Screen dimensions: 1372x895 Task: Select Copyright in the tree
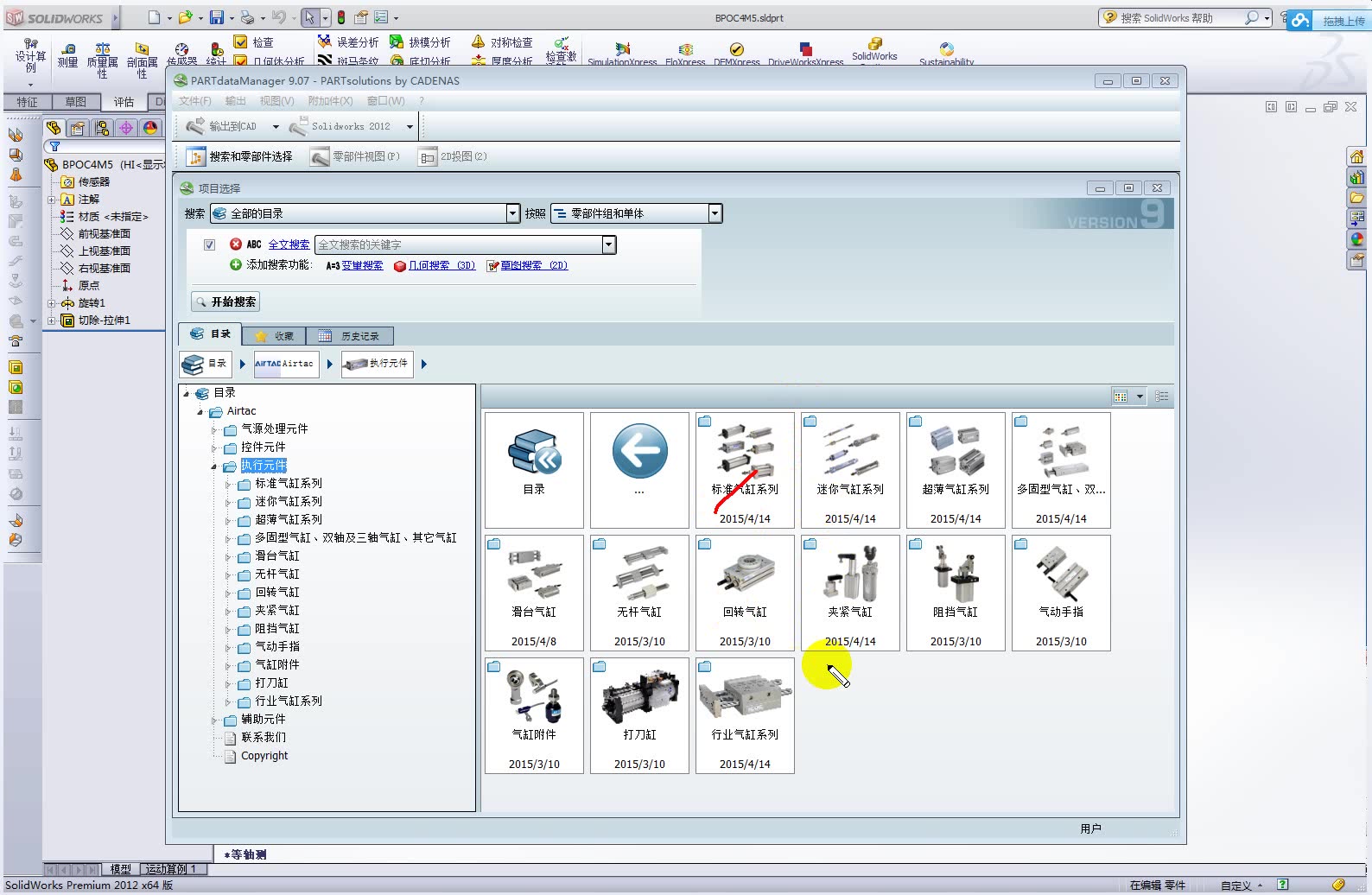click(264, 756)
